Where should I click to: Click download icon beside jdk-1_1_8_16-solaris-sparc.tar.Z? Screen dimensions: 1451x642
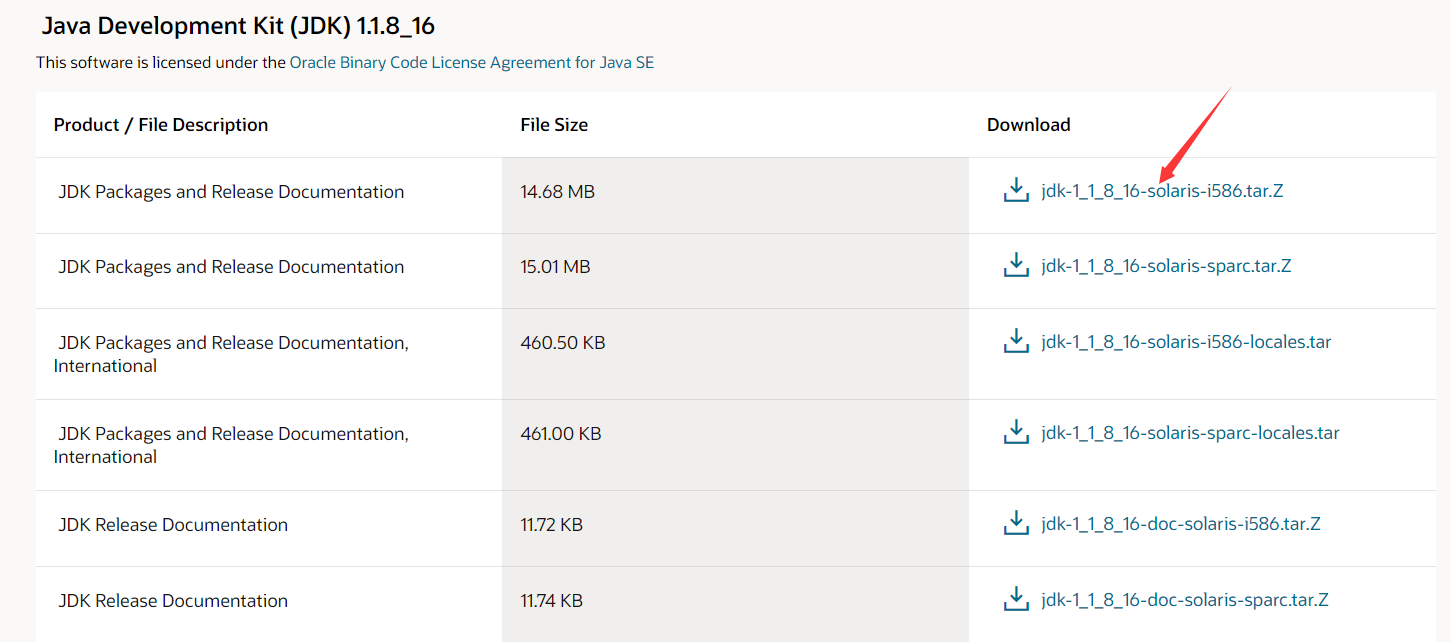point(1016,266)
